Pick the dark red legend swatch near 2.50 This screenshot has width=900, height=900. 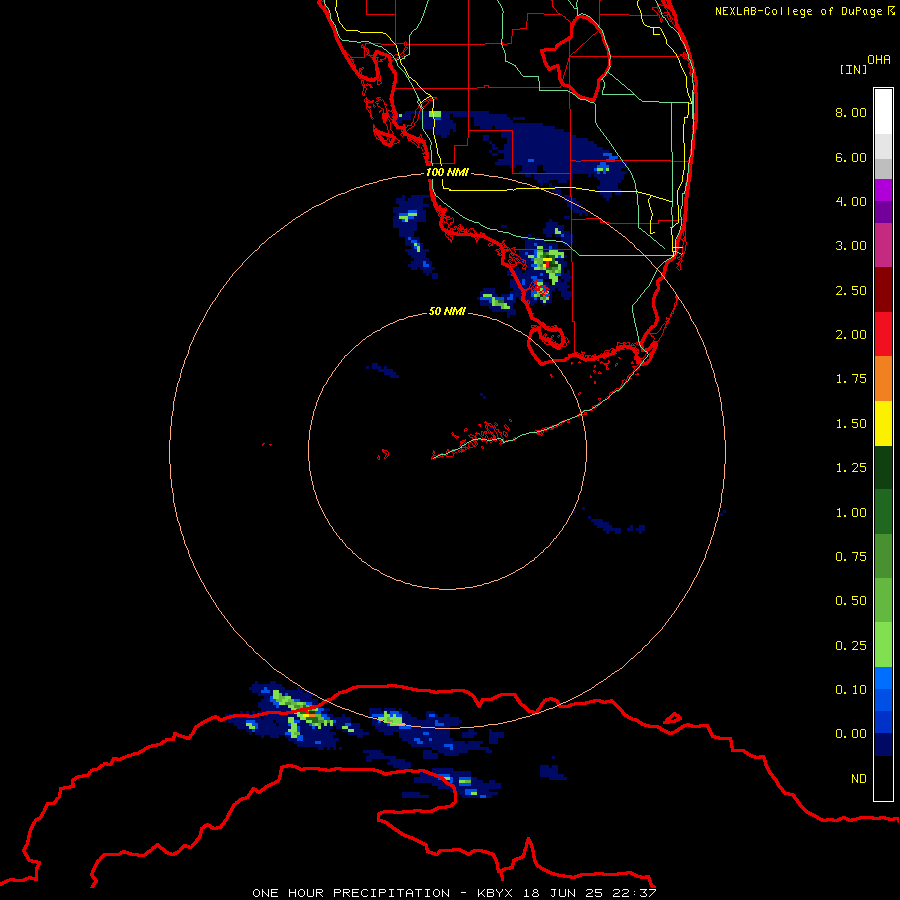pyautogui.click(x=883, y=290)
